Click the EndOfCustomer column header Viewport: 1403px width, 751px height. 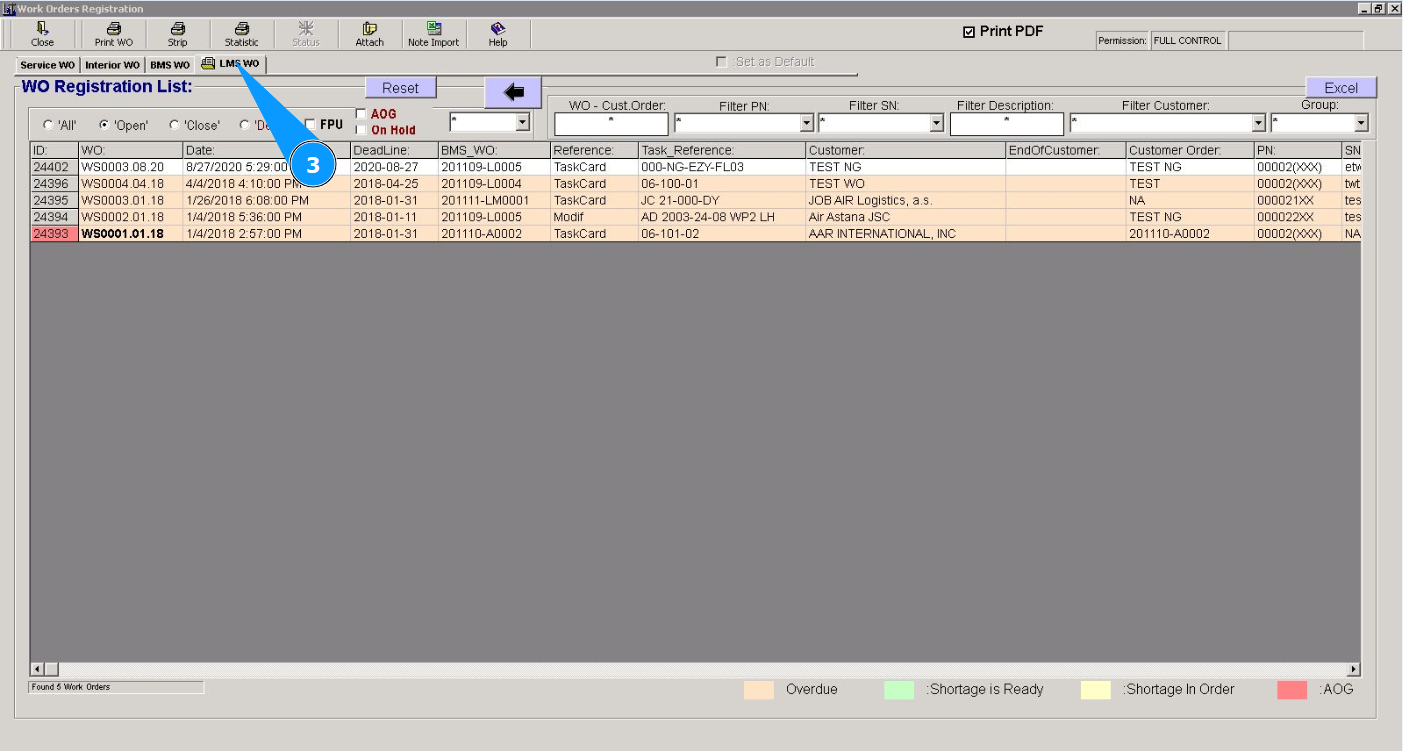tap(1066, 150)
